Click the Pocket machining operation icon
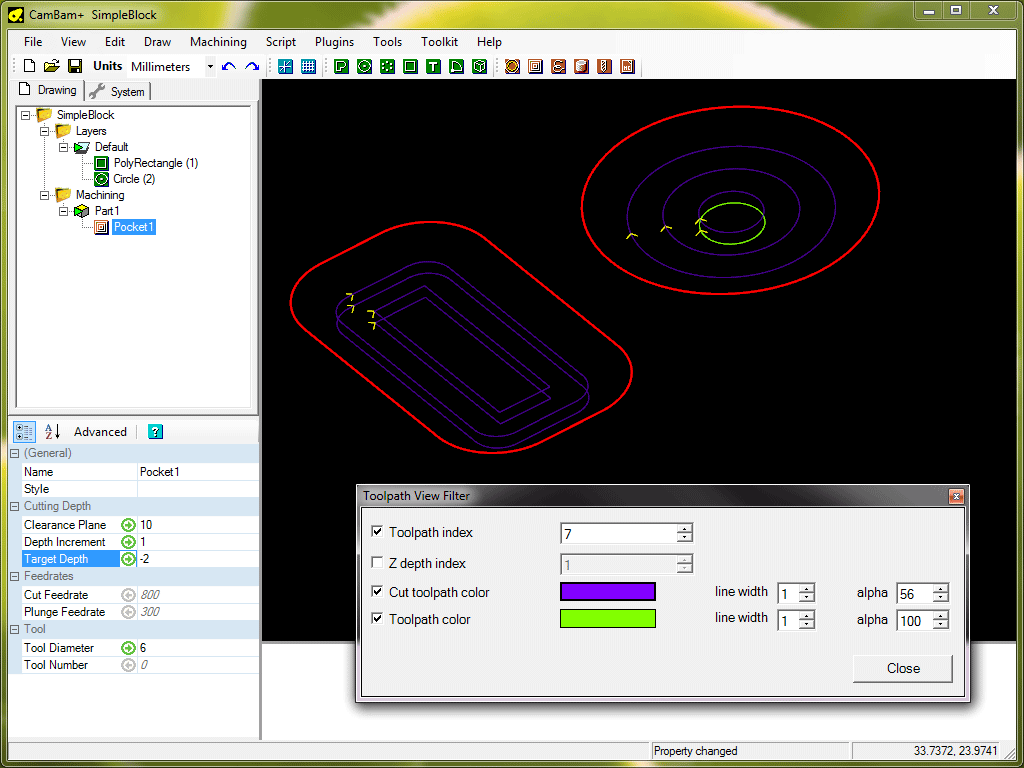The height and width of the screenshot is (768, 1024). (x=535, y=67)
